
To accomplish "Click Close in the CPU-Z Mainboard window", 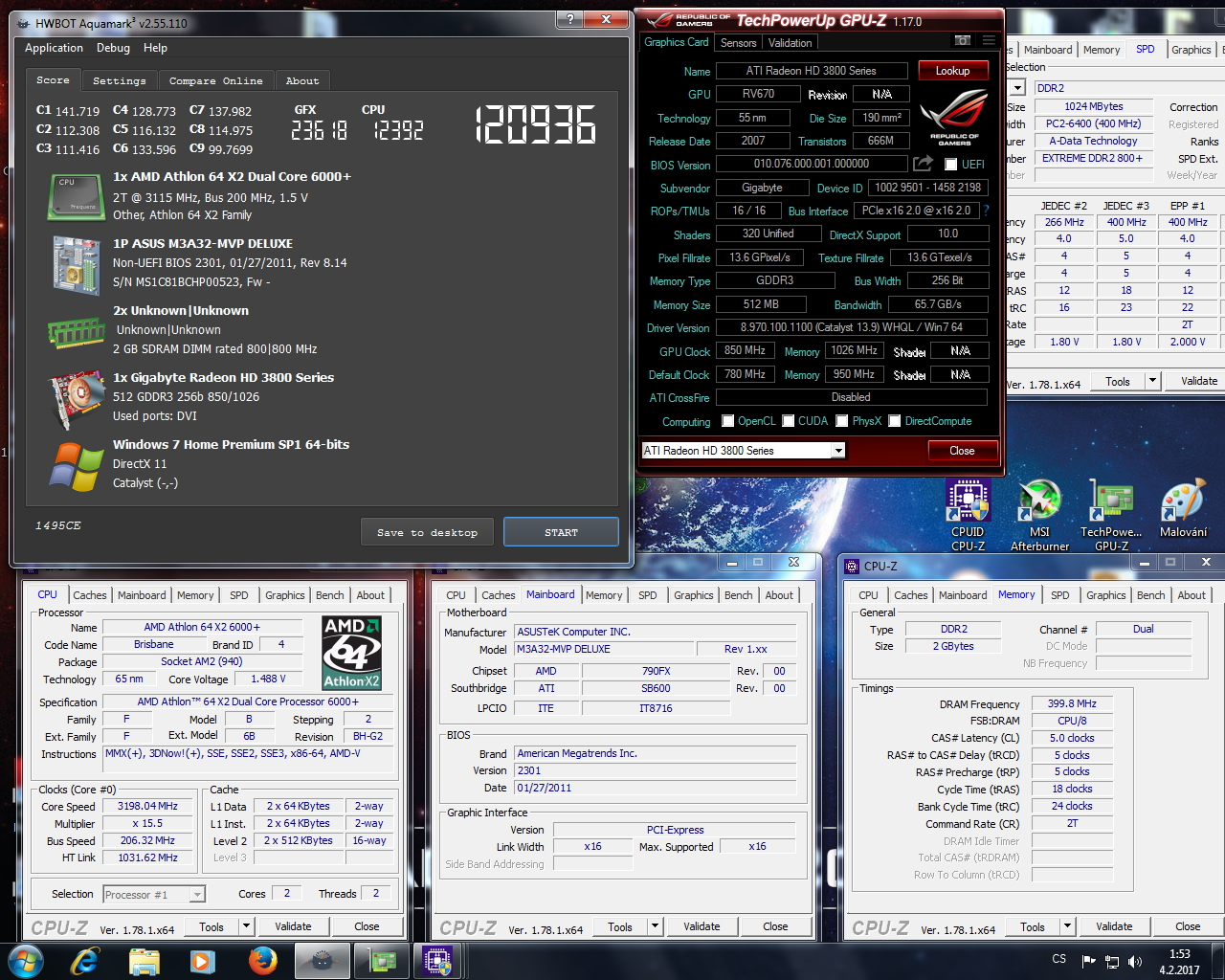I will click(775, 926).
